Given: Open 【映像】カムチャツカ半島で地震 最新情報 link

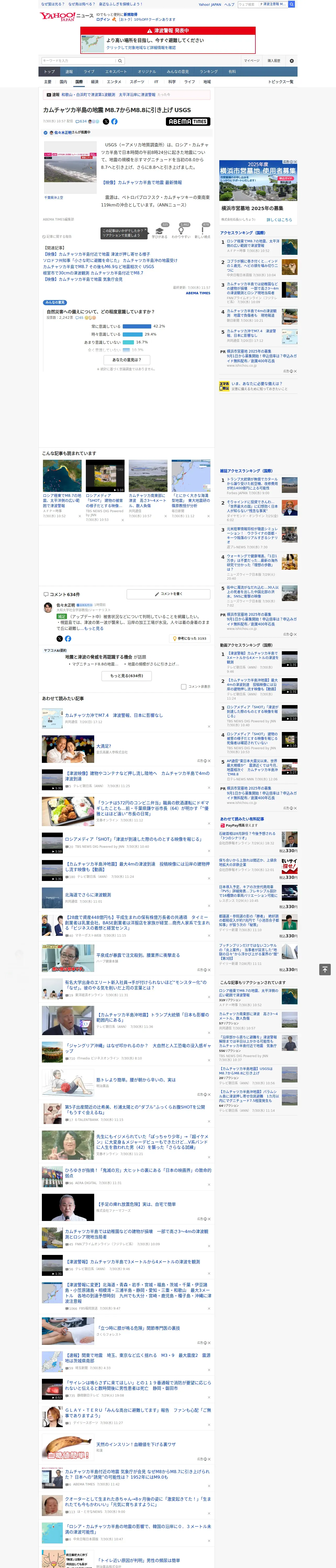Looking at the screenshot, I should click(x=142, y=183).
